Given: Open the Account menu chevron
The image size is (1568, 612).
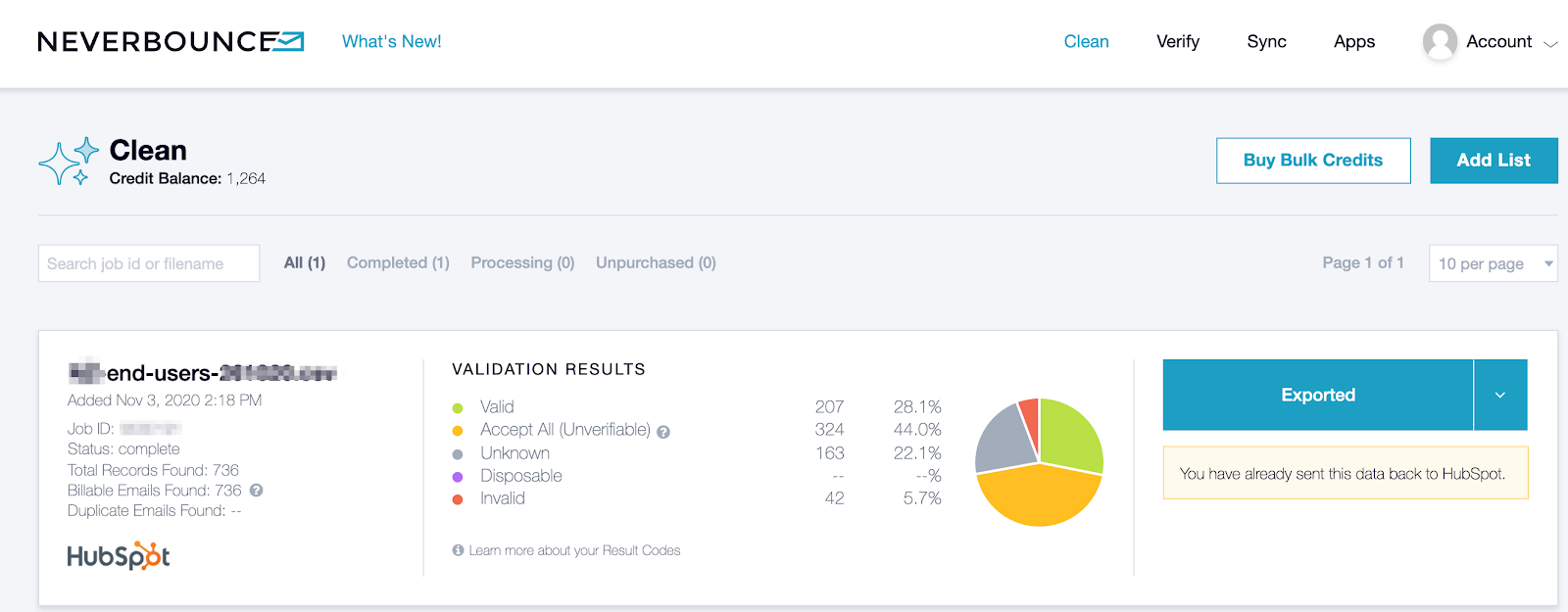Looking at the screenshot, I should click(x=1550, y=43).
